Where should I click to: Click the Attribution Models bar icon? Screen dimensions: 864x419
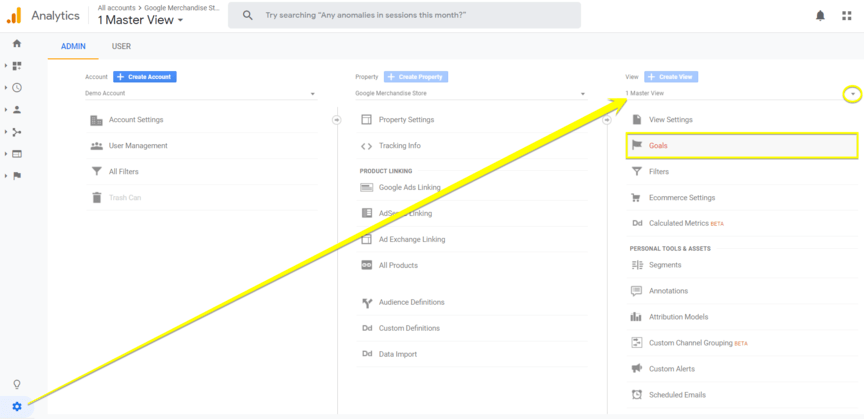pos(636,316)
